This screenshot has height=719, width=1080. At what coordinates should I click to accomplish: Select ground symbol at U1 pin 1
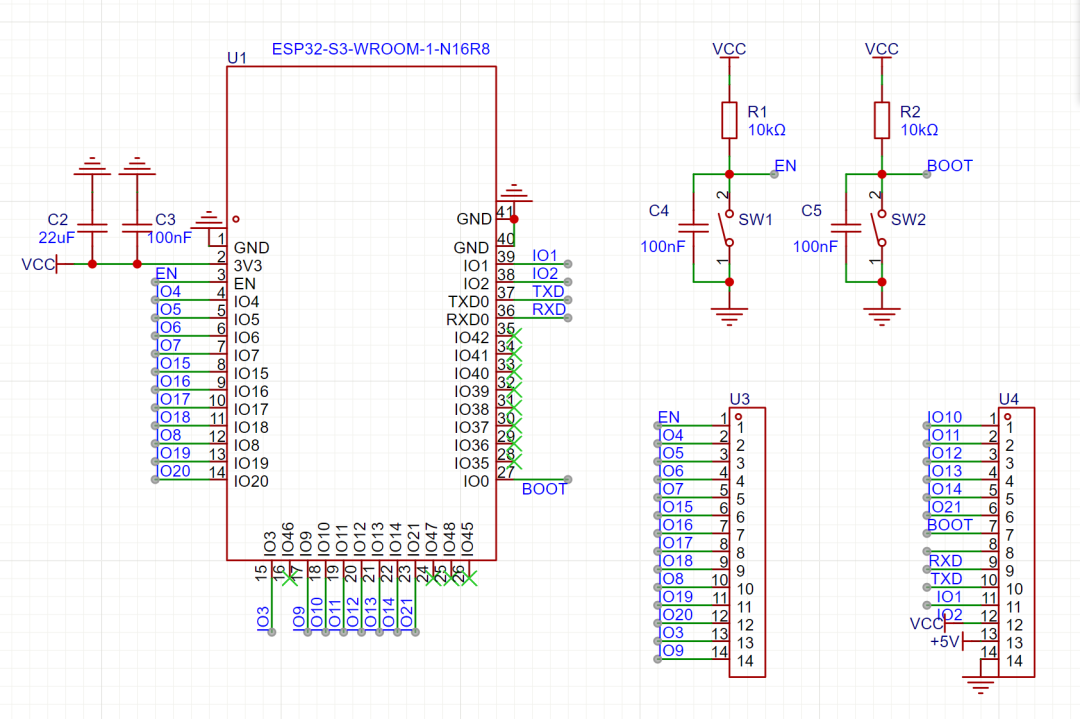[x=209, y=220]
